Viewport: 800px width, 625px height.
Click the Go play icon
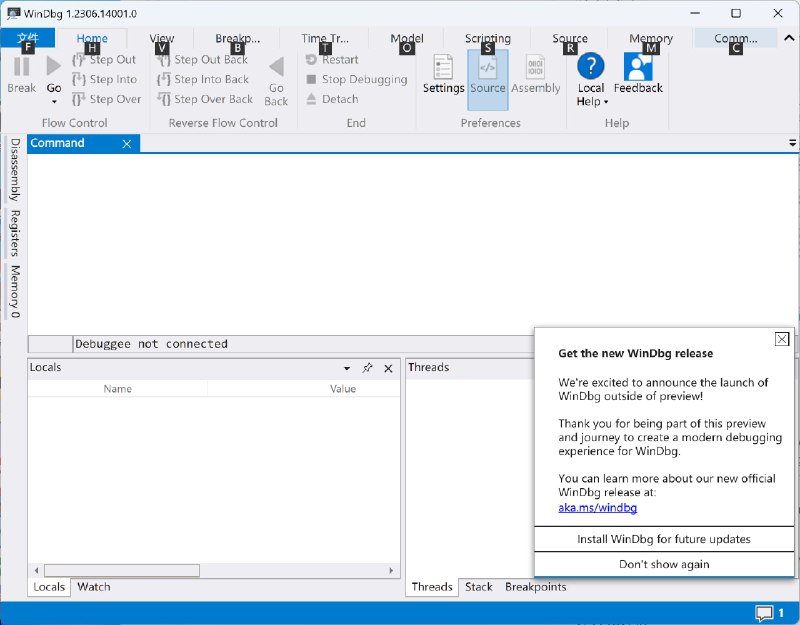(54, 66)
